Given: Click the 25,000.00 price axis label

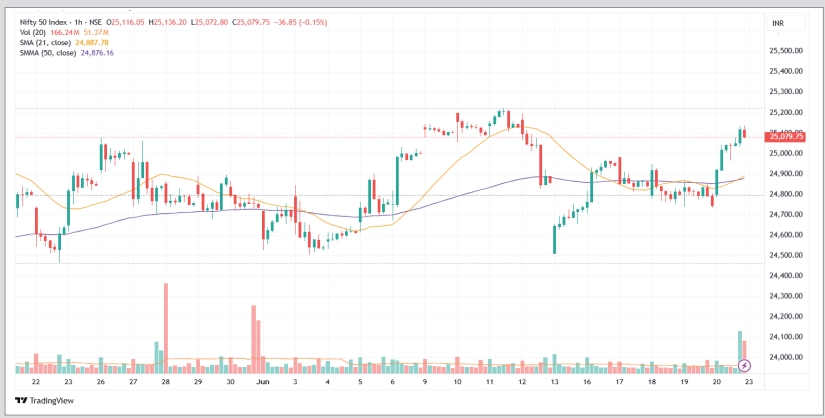Looking at the screenshot, I should 786,153.
